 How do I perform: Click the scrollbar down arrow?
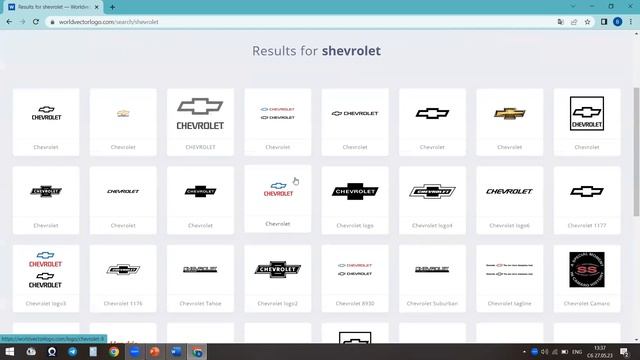636,340
